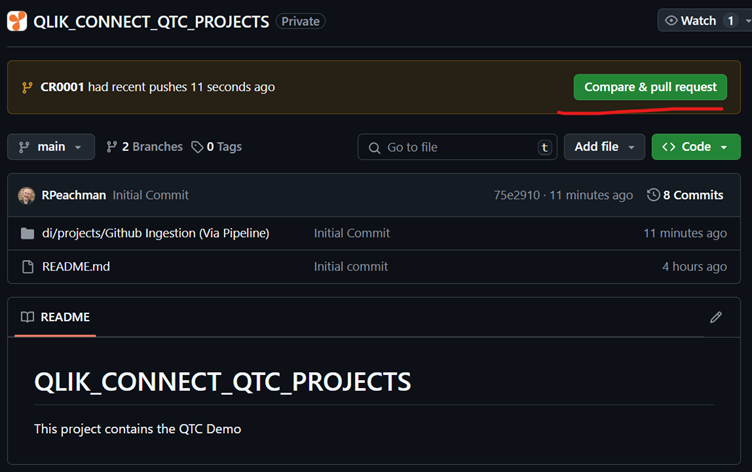Click the '4 hours ago' timestamp
This screenshot has height=472, width=752.
694,267
